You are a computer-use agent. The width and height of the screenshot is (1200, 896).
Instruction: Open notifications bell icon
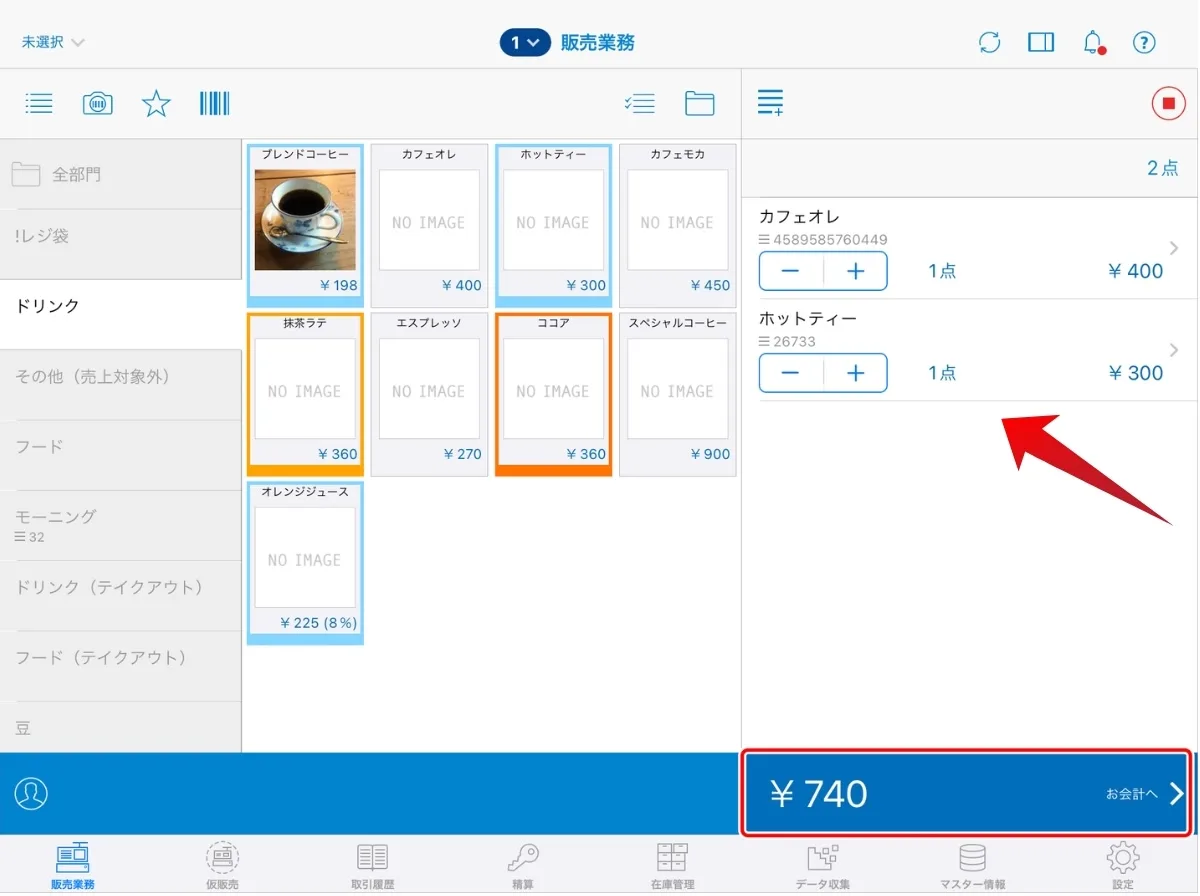[1093, 42]
